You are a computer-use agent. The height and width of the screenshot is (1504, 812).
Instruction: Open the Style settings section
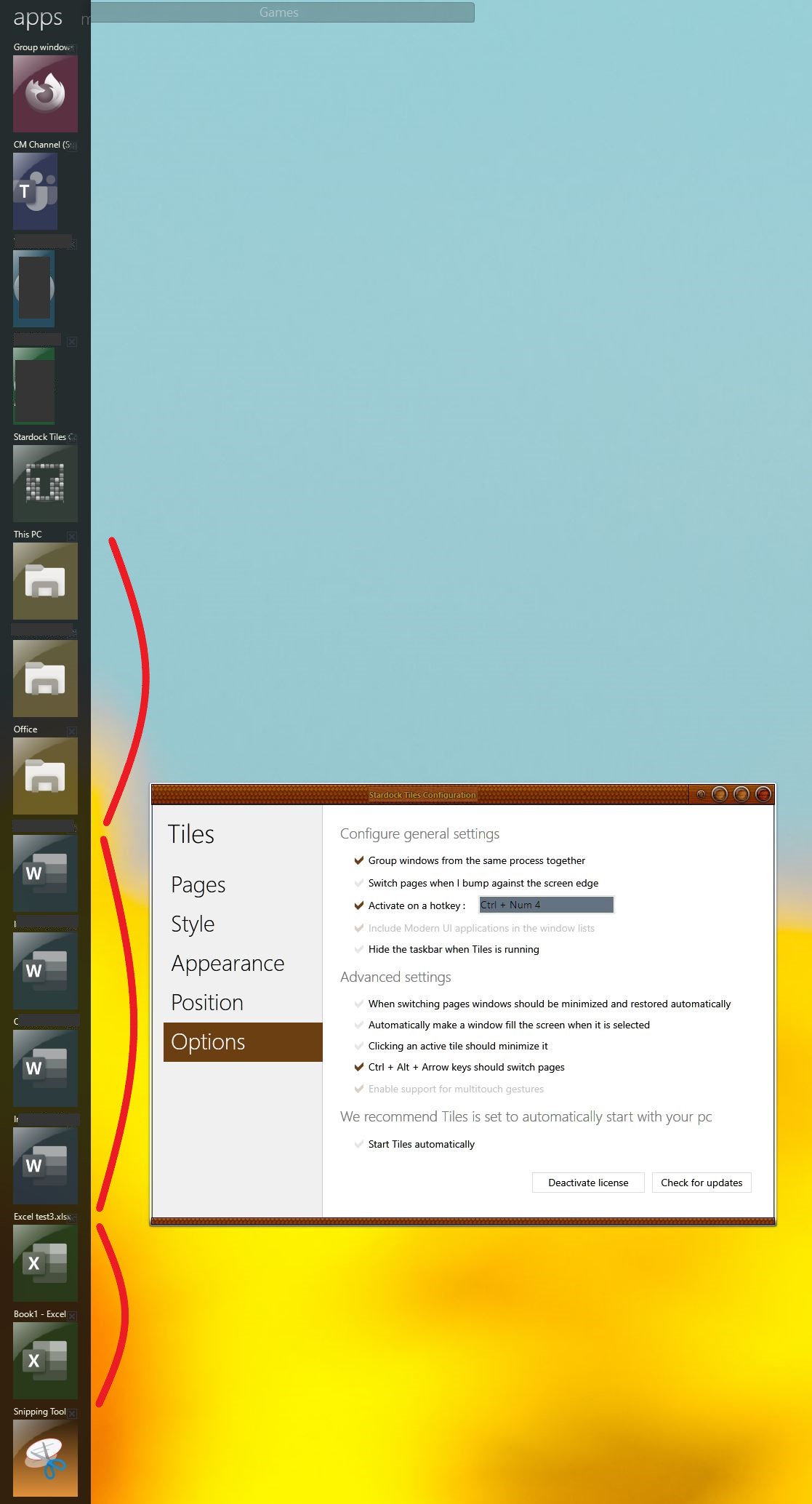pyautogui.click(x=193, y=924)
